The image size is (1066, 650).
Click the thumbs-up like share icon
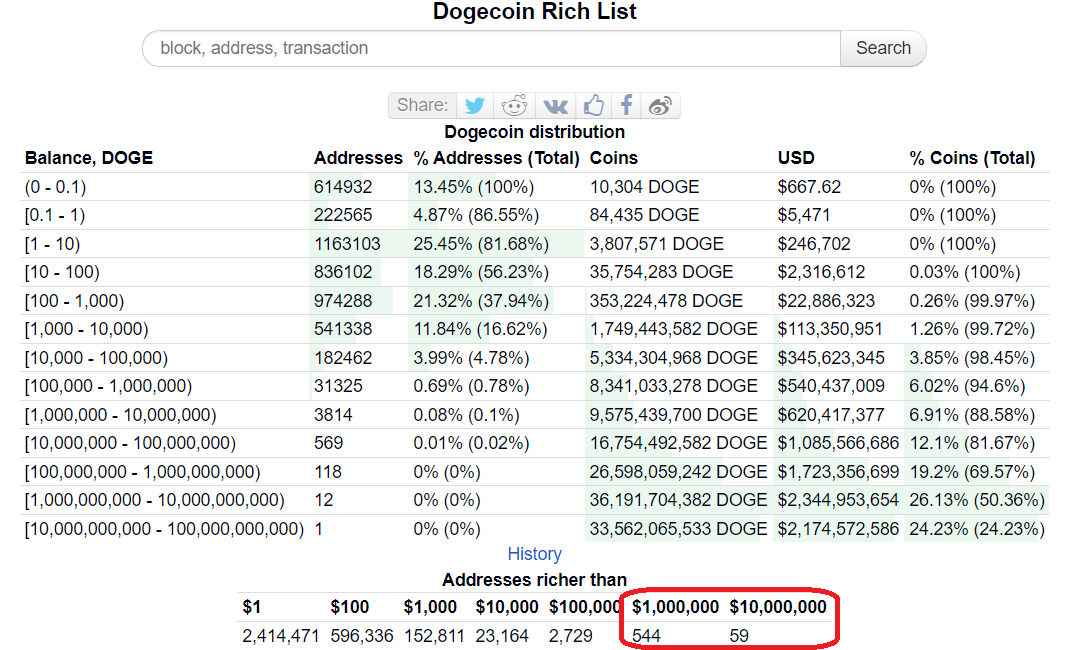593,105
